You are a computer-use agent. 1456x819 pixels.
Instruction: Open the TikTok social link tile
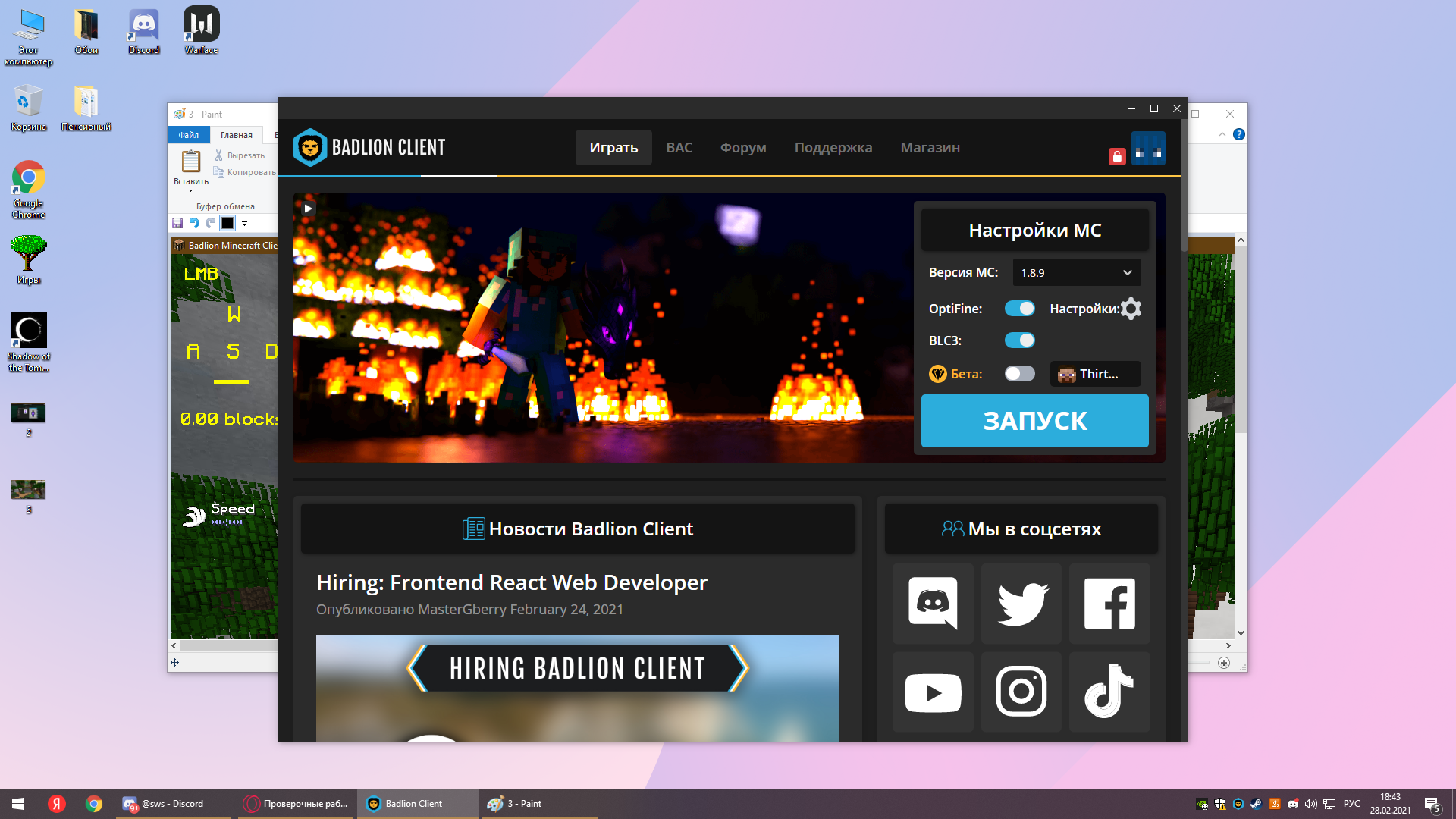1109,692
